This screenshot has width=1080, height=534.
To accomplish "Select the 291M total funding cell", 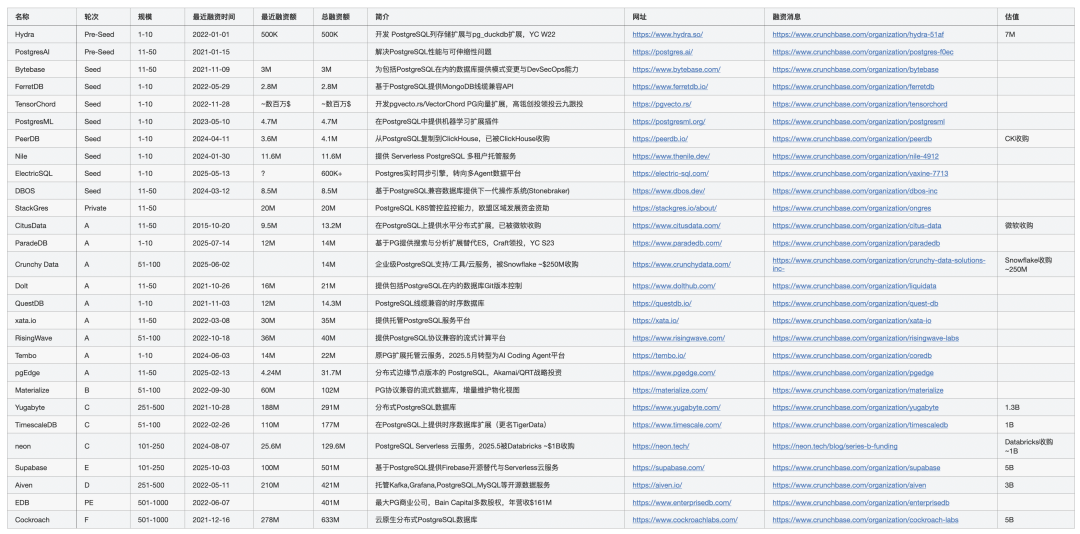I will [340, 408].
